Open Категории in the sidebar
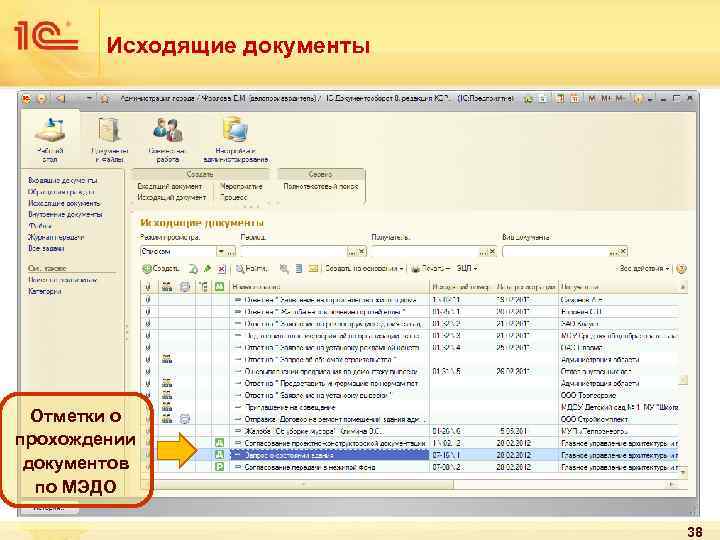Viewport: 720px width, 540px height. point(45,291)
